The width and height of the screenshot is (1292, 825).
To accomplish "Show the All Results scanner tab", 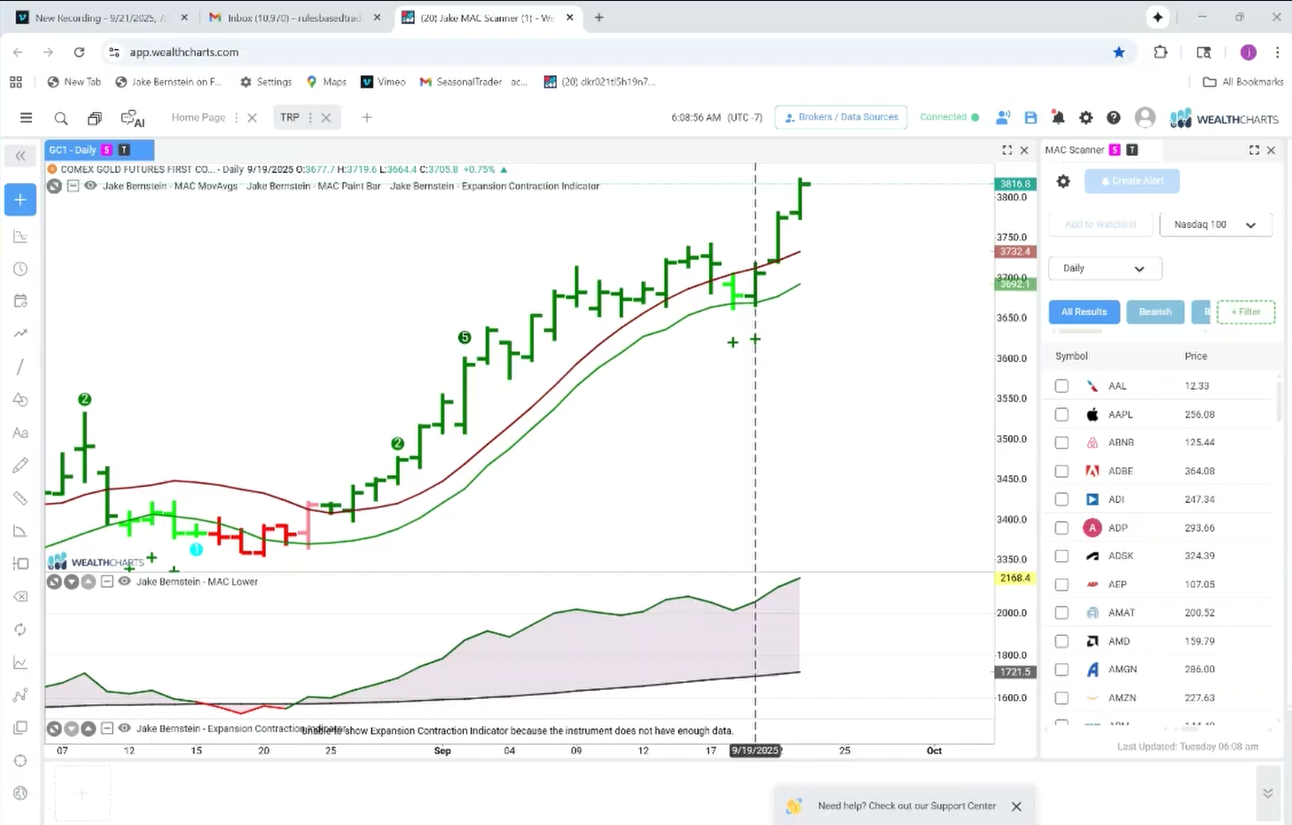I will pyautogui.click(x=1084, y=312).
